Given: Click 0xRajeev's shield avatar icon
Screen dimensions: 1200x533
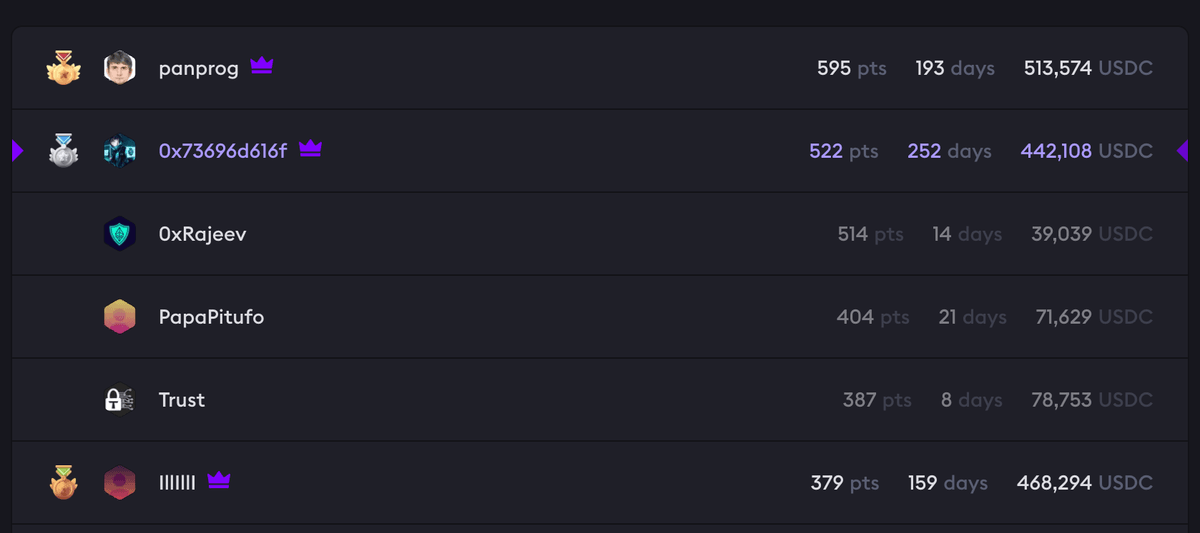Looking at the screenshot, I should pos(119,234).
